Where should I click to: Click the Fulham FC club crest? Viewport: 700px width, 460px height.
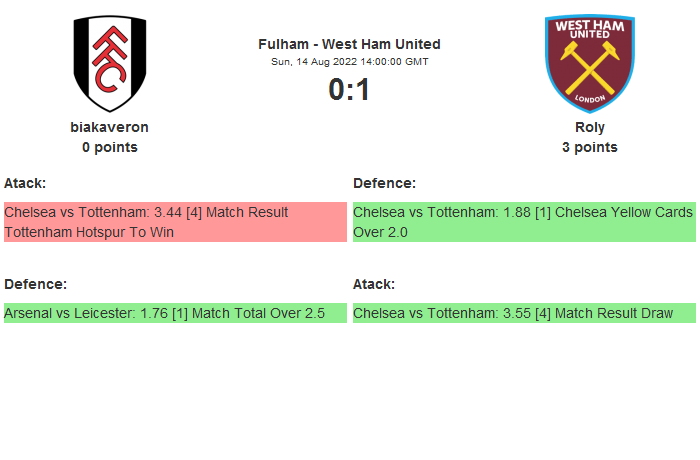click(110, 63)
